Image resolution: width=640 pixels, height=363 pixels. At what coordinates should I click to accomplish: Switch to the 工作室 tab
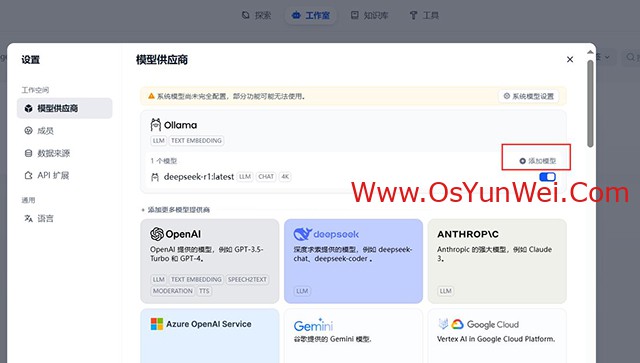point(311,16)
